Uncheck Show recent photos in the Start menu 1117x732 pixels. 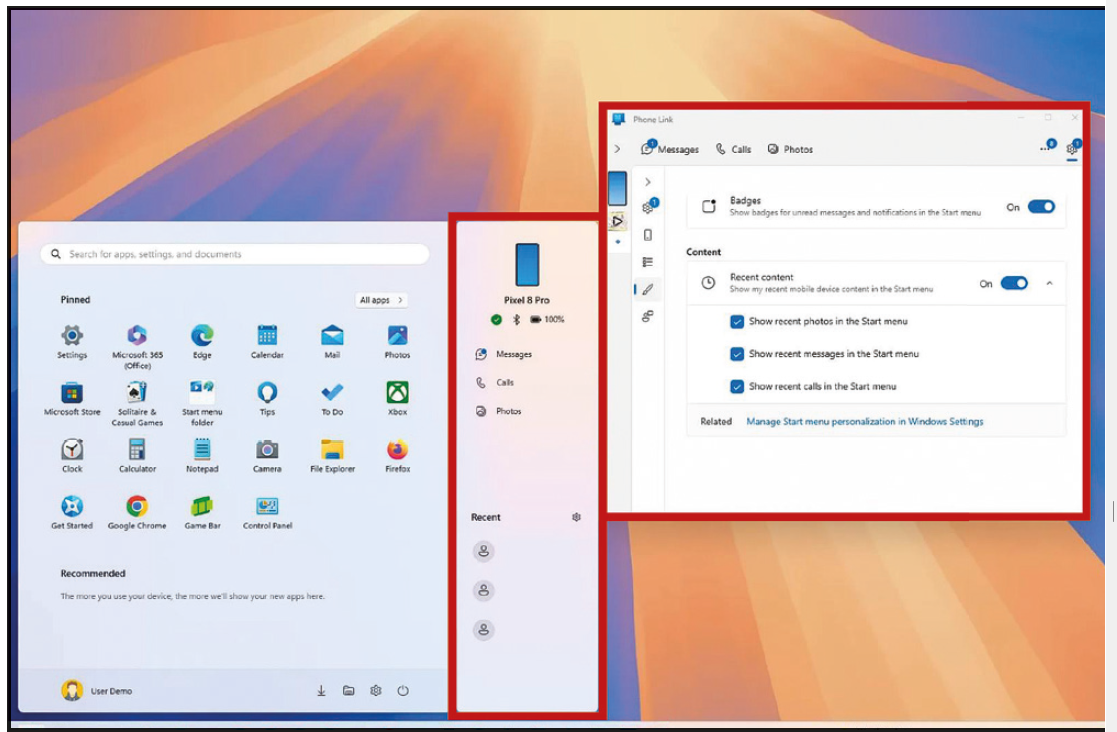737,322
